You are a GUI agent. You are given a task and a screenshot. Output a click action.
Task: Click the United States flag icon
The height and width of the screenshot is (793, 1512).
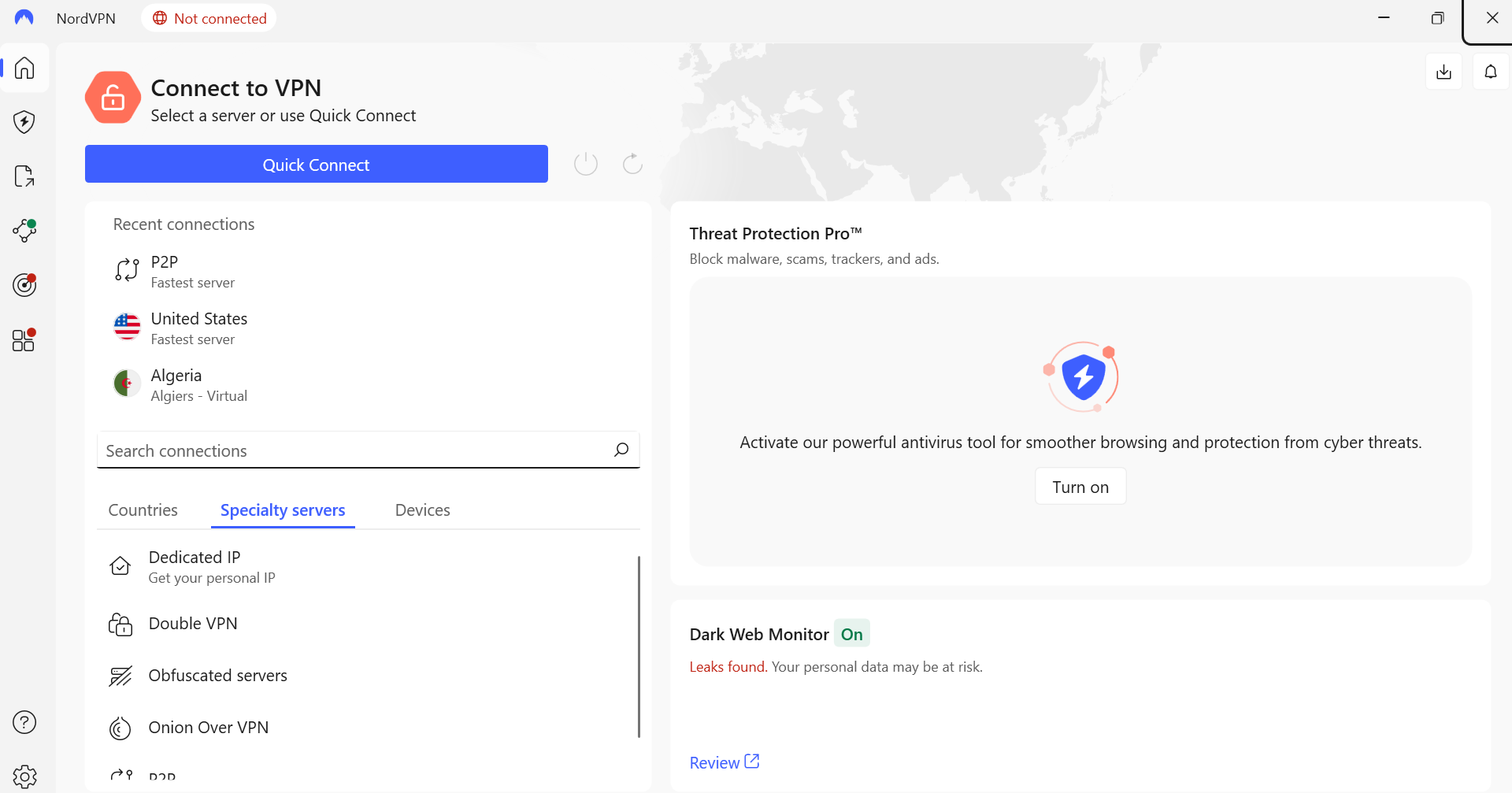127,327
